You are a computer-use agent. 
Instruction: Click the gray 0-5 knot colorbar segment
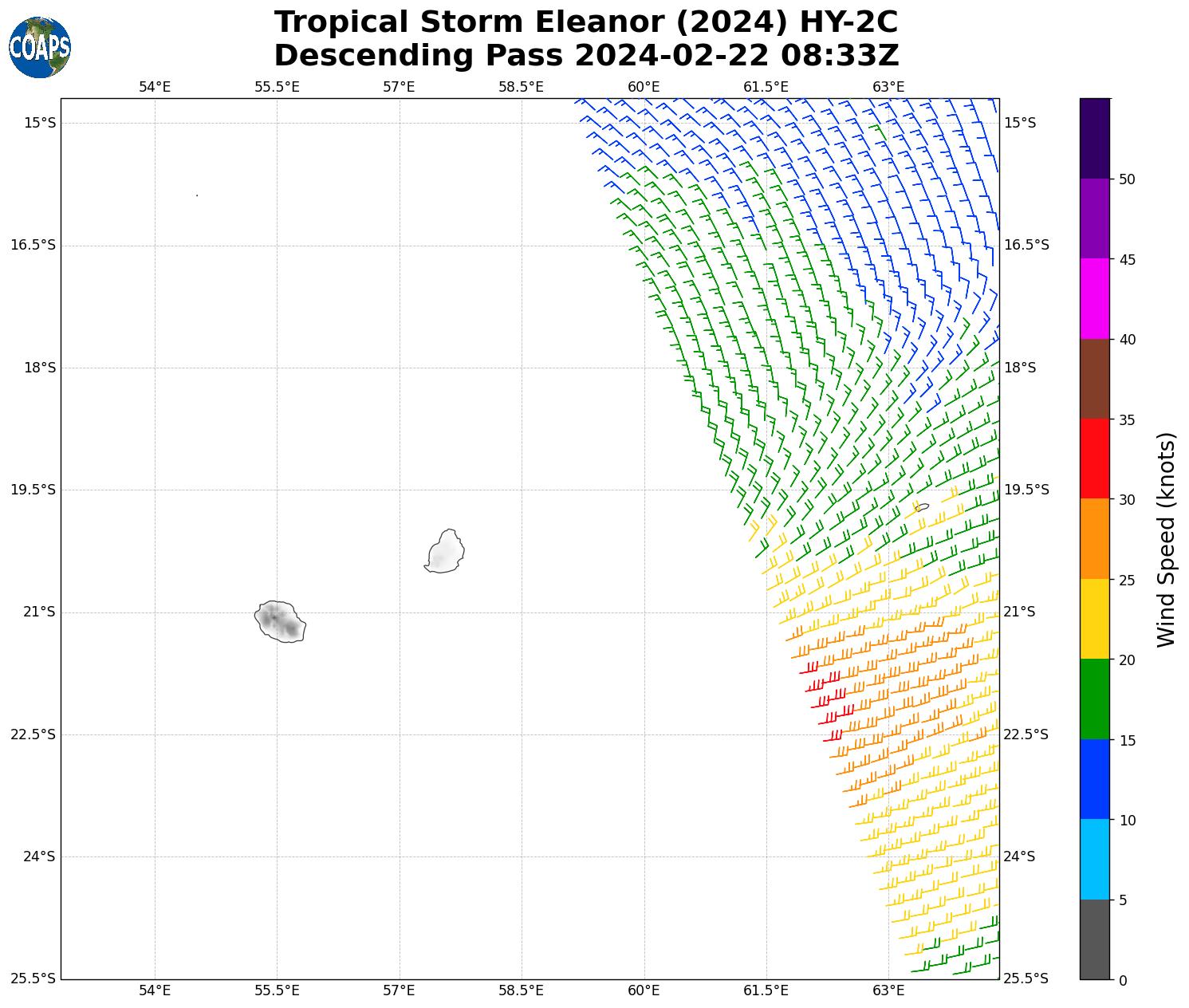pos(1094,939)
